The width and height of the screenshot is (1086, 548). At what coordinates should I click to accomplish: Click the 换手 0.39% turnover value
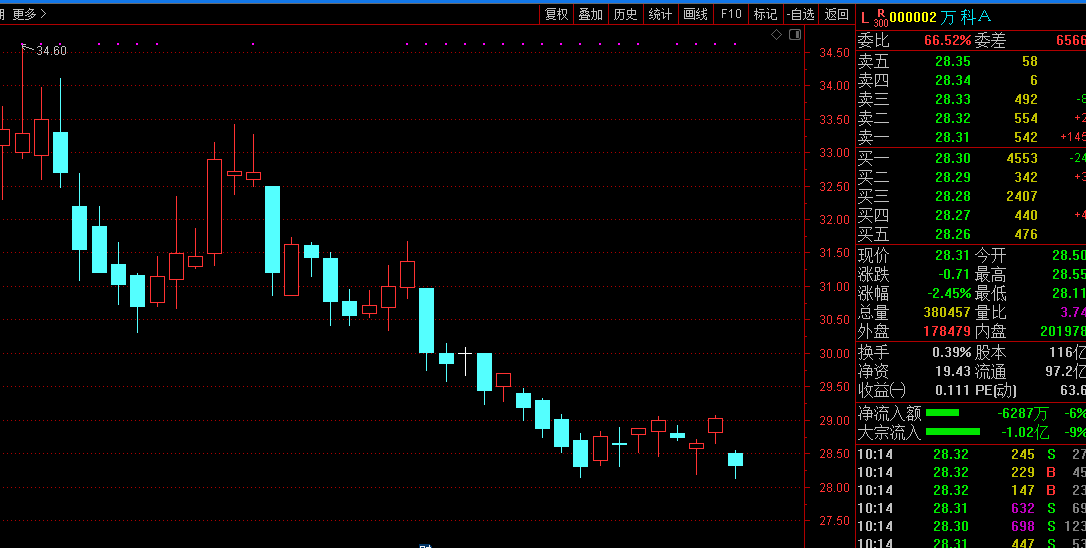952,353
